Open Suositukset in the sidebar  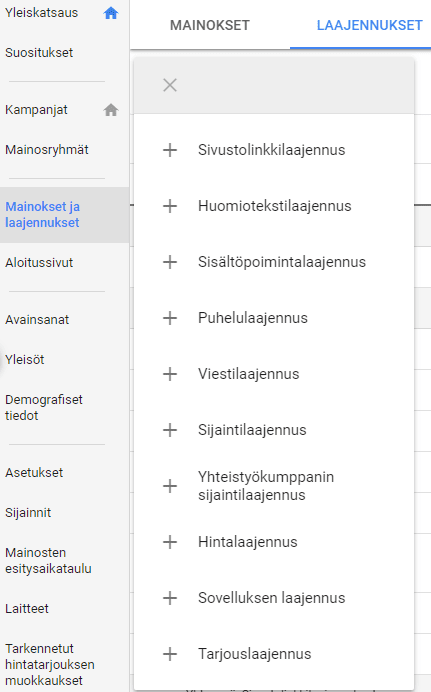tap(39, 53)
